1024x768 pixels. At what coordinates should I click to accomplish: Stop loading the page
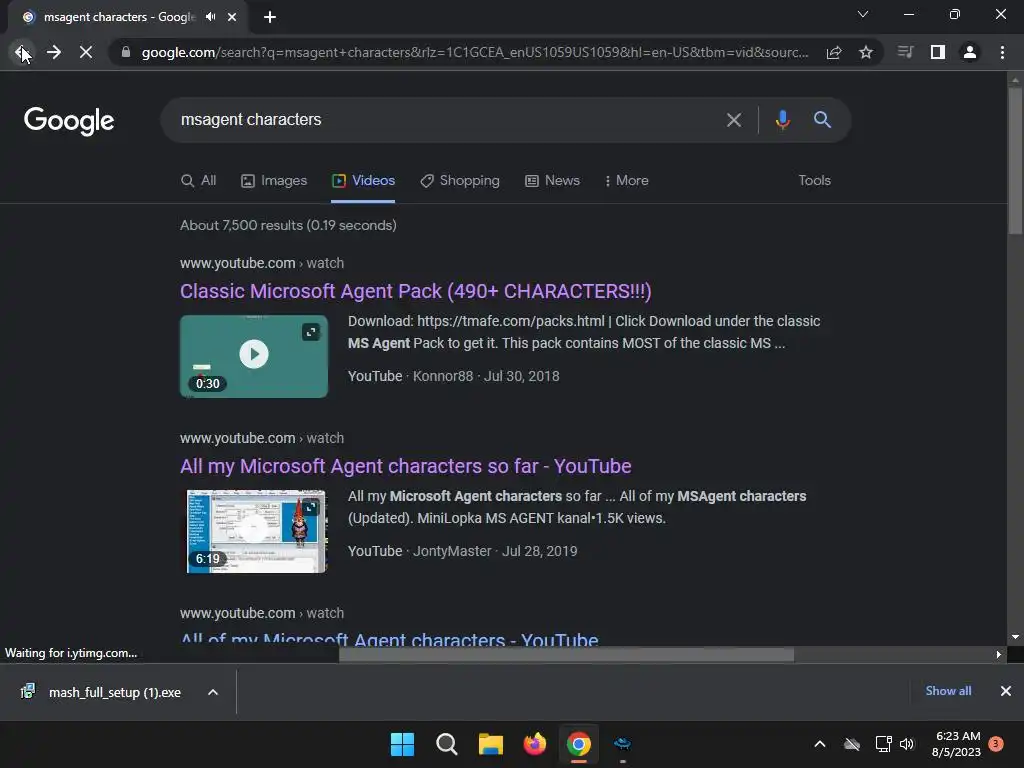tap(86, 52)
